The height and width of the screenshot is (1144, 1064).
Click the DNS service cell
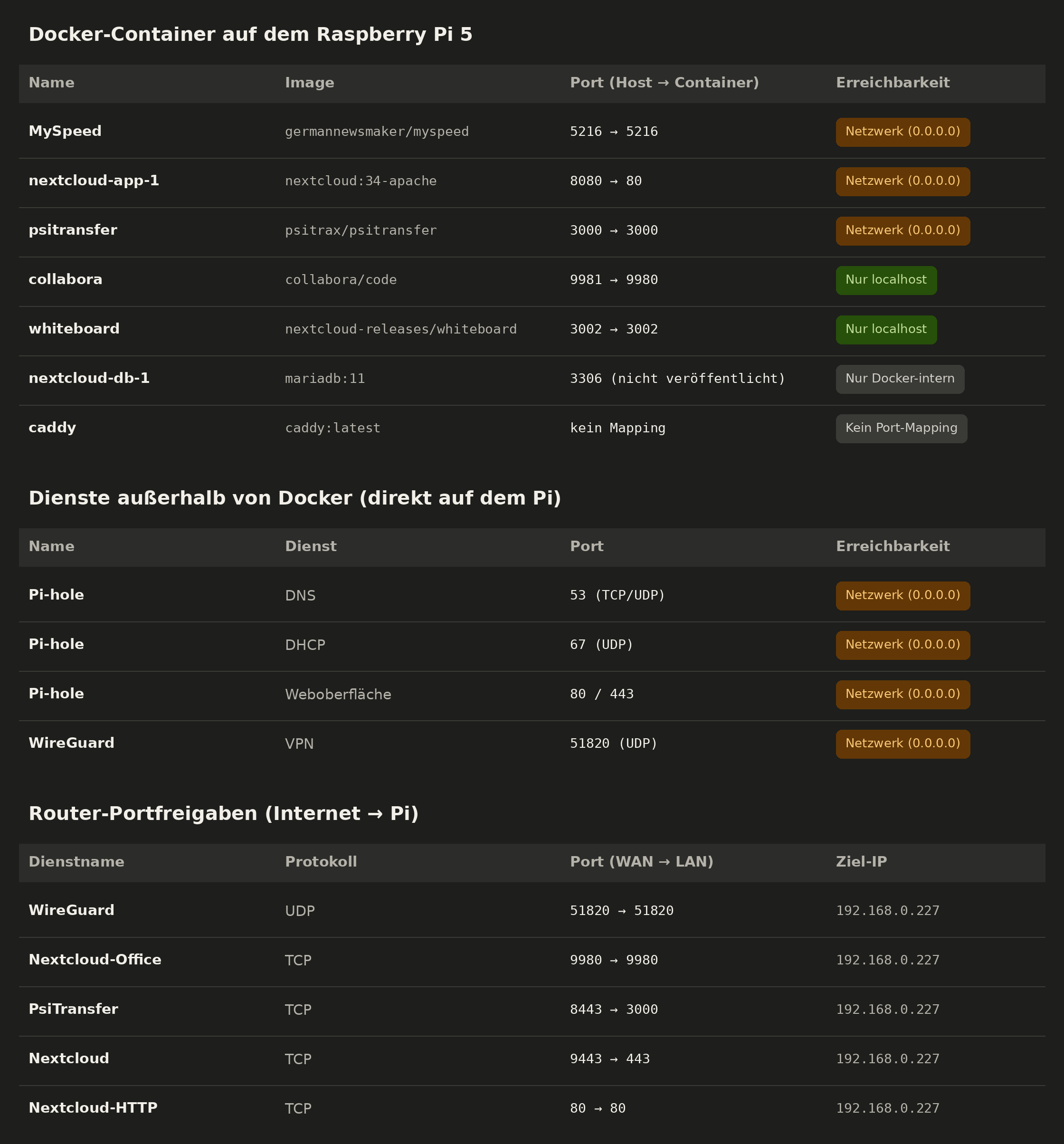click(300, 596)
